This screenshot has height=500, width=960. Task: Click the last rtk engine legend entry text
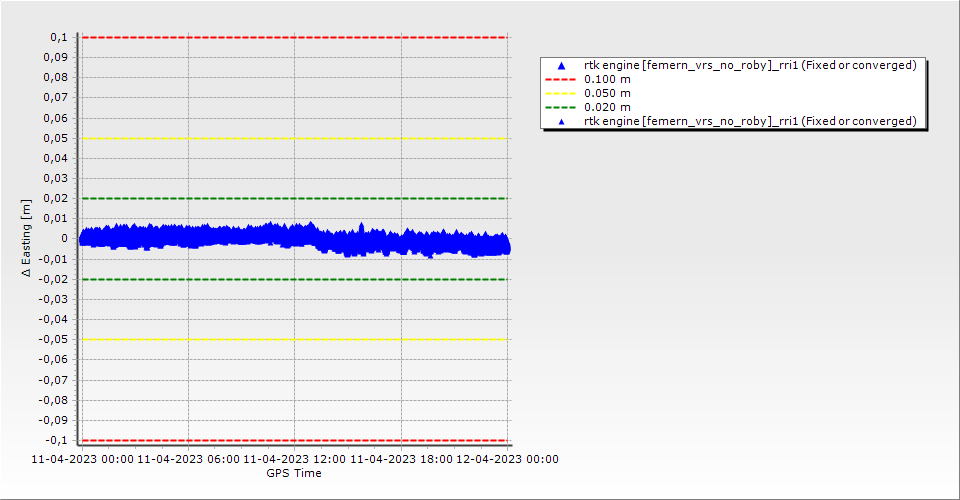pyautogui.click(x=750, y=121)
